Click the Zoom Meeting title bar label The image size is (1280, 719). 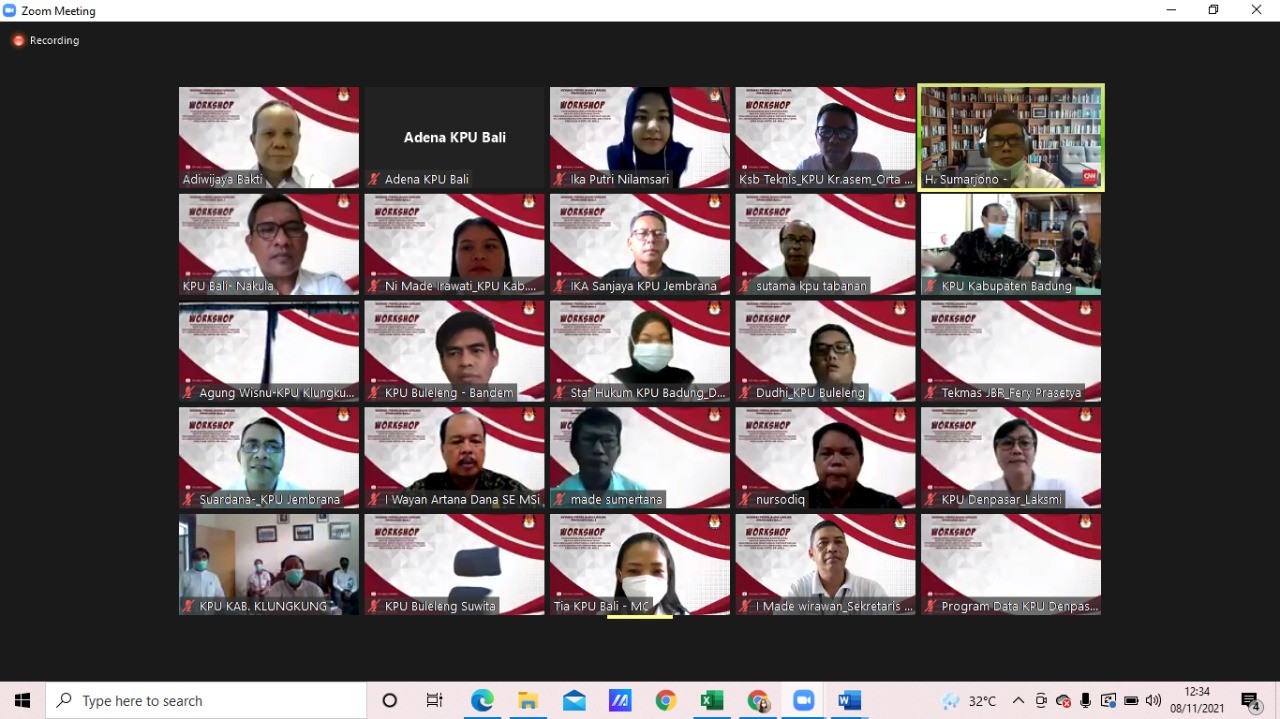pos(58,11)
